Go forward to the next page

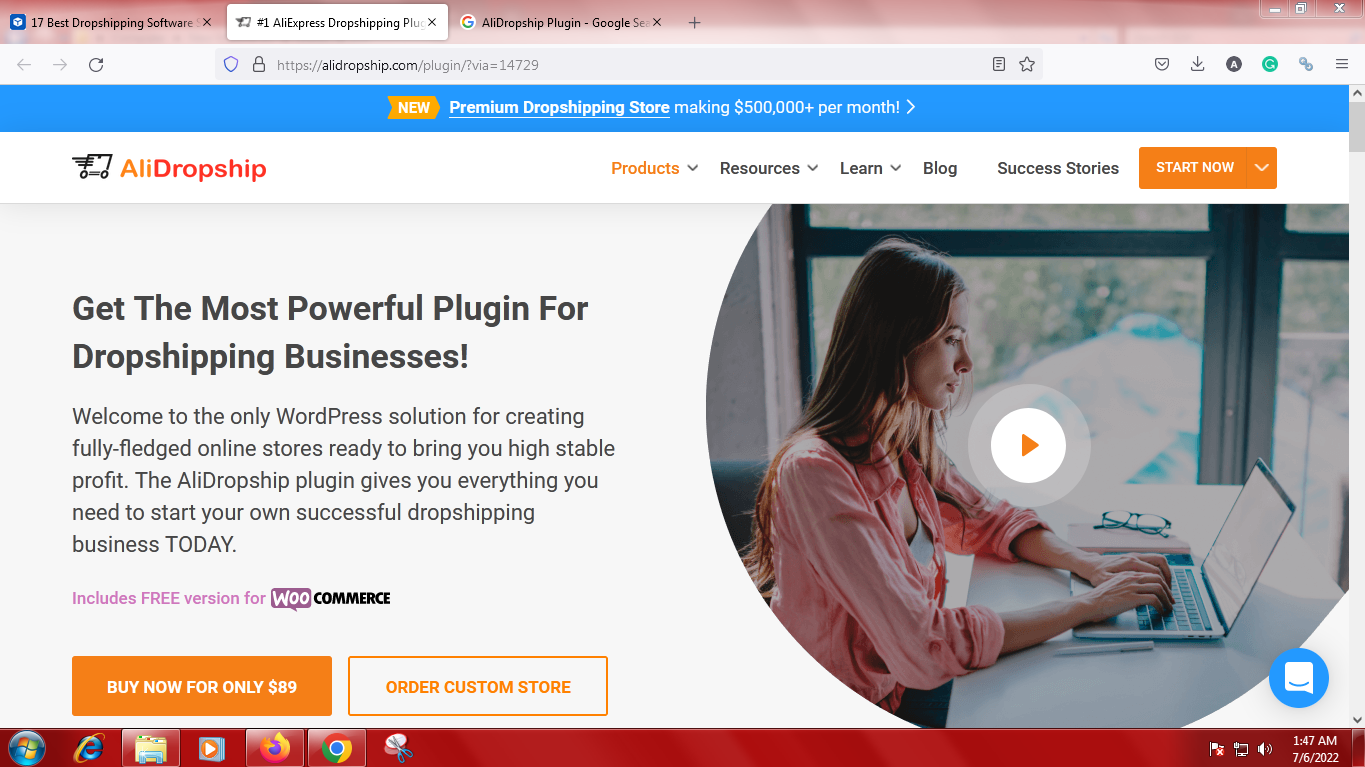pyautogui.click(x=60, y=64)
